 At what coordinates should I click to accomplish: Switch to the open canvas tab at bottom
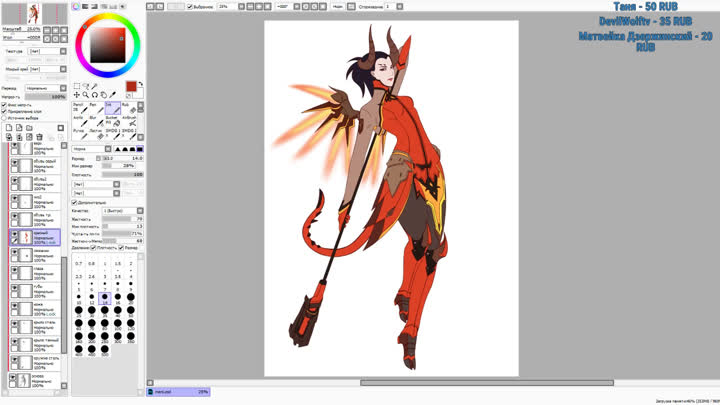point(178,392)
